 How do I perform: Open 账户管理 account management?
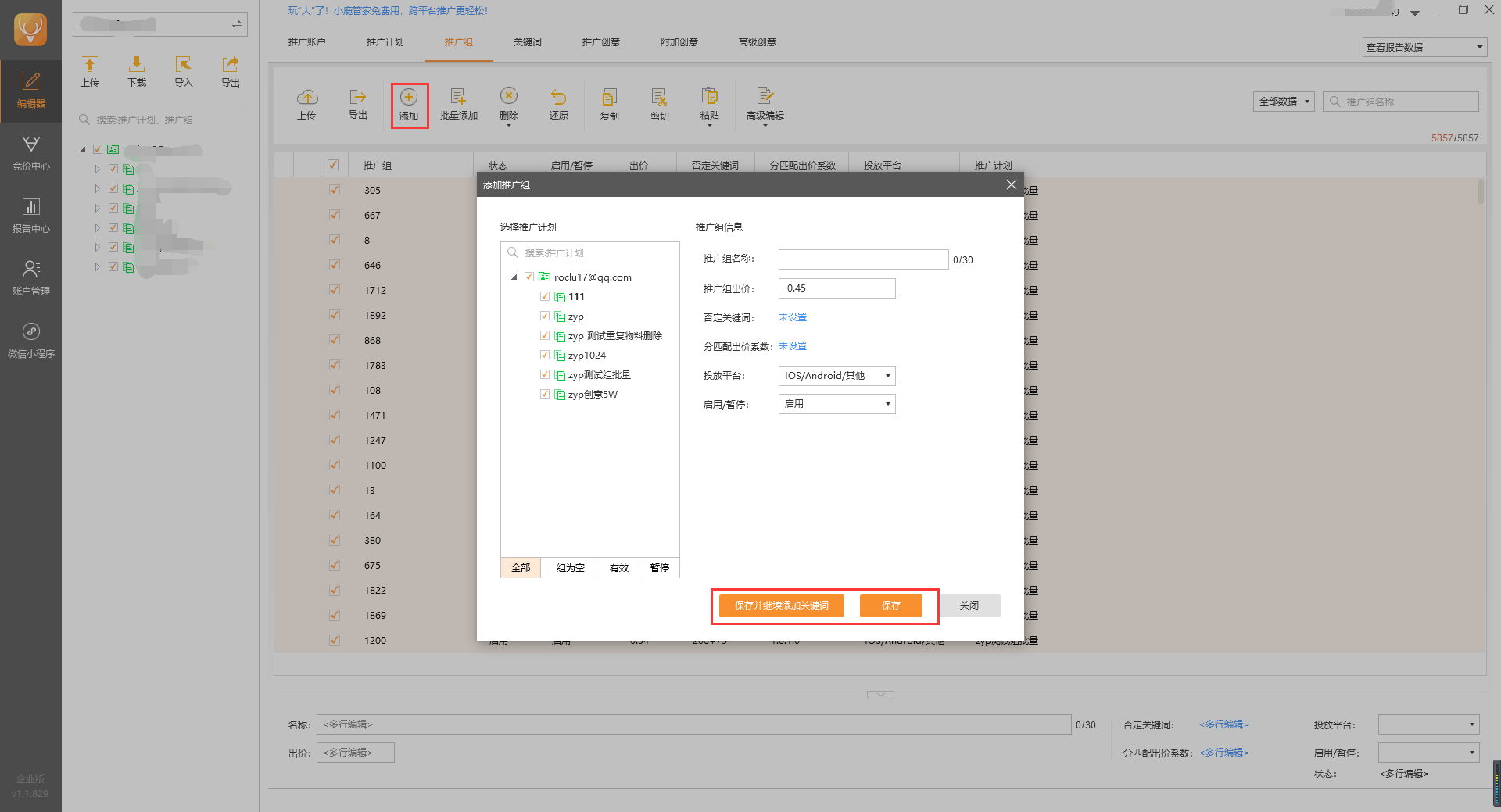coord(30,278)
